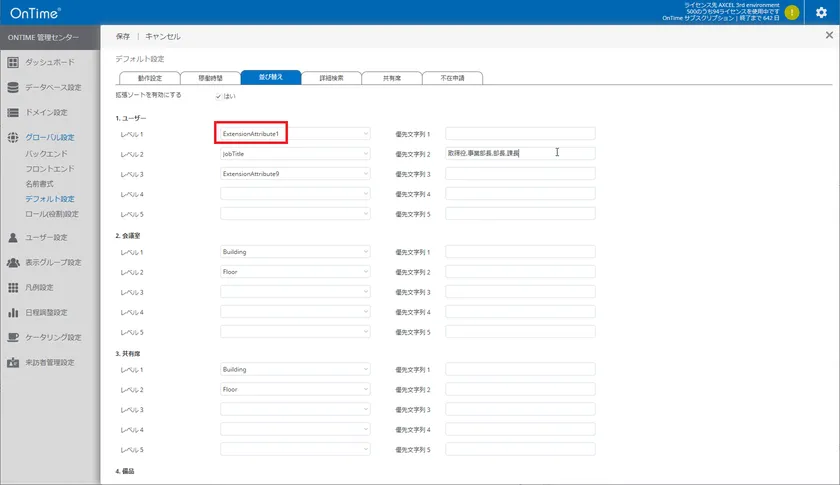840x485 pixels.
Task: Open ケータリング設定 in the sidebar
Action: click(53, 337)
